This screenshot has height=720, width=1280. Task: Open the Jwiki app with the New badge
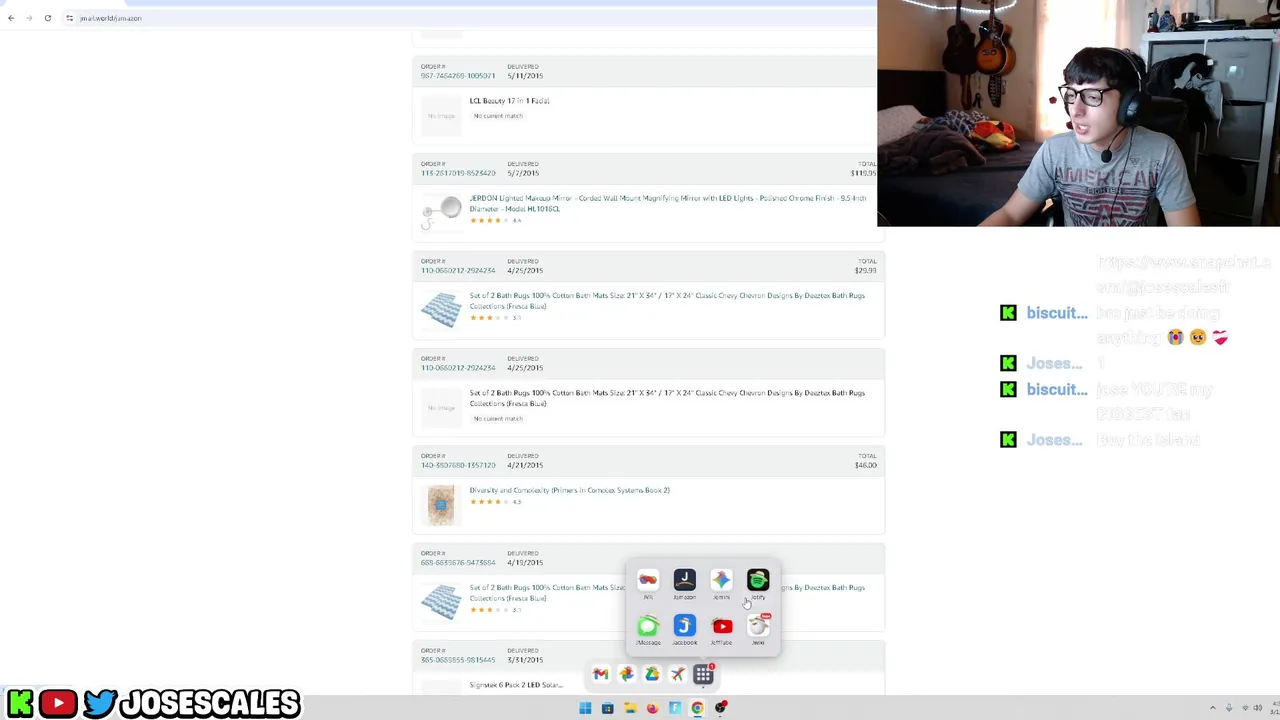click(759, 626)
